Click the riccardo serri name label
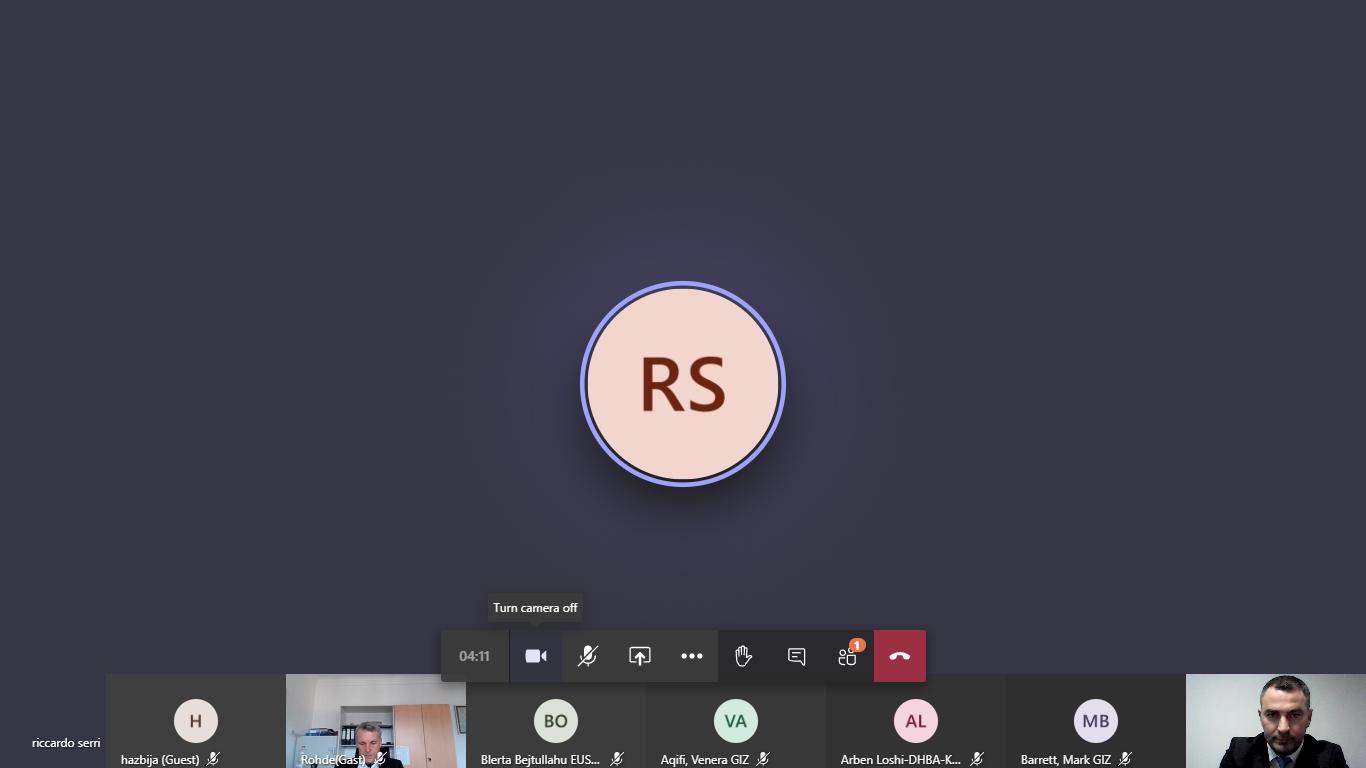The width and height of the screenshot is (1366, 768). point(66,743)
